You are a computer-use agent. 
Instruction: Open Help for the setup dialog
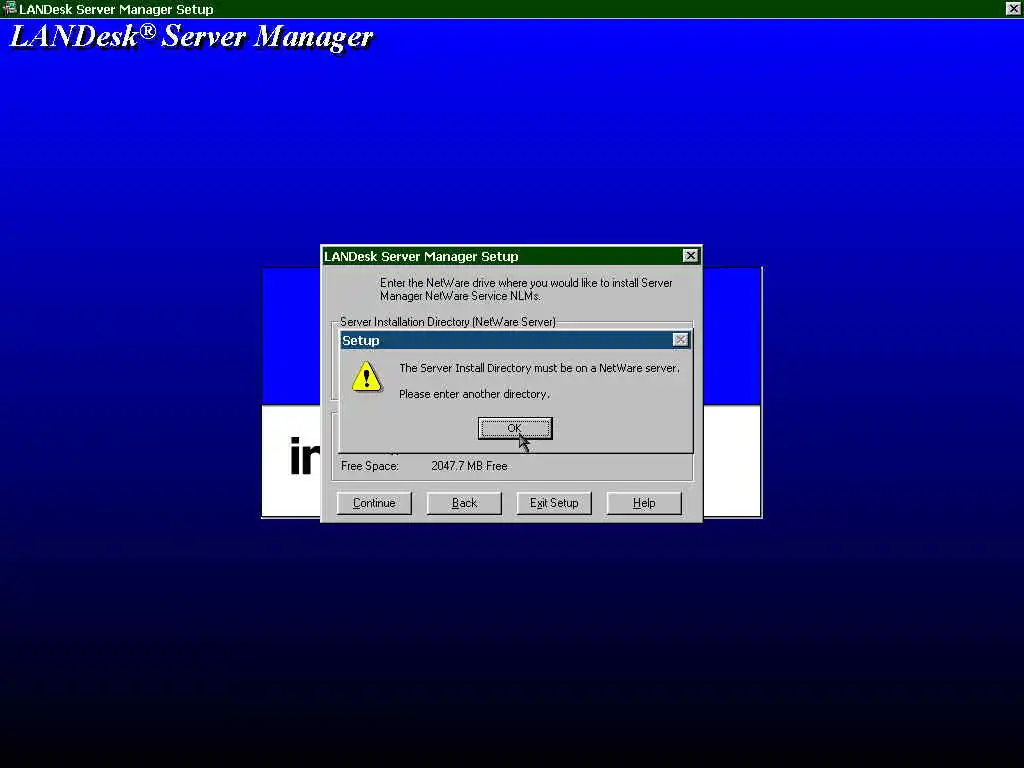tap(644, 503)
